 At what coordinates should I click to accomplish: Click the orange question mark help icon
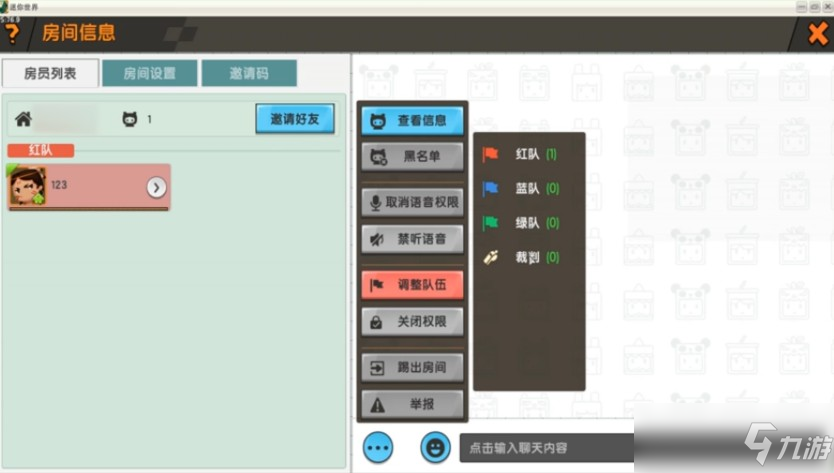[x=12, y=35]
